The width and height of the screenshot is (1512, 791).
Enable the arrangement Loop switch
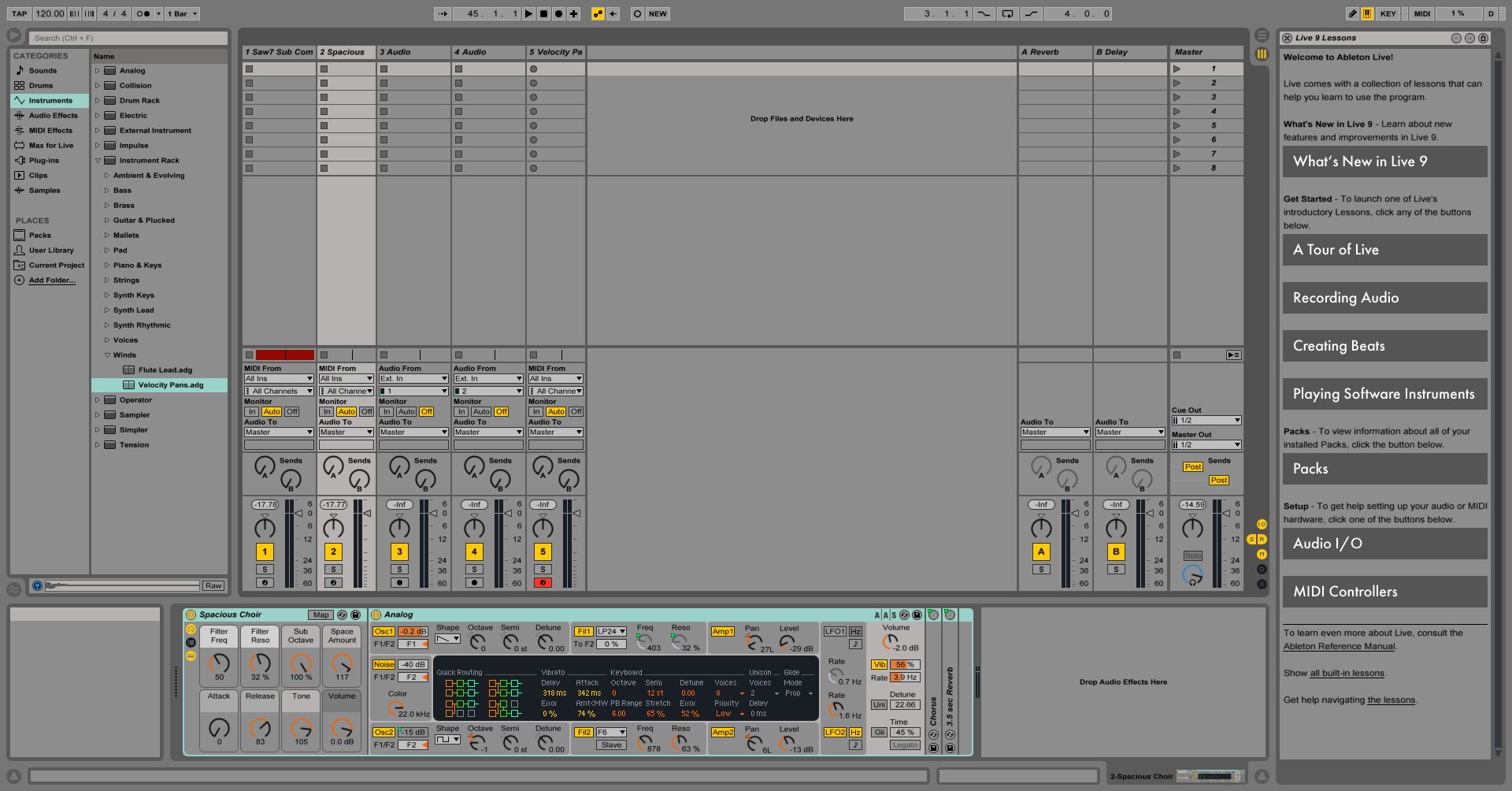coord(1007,13)
